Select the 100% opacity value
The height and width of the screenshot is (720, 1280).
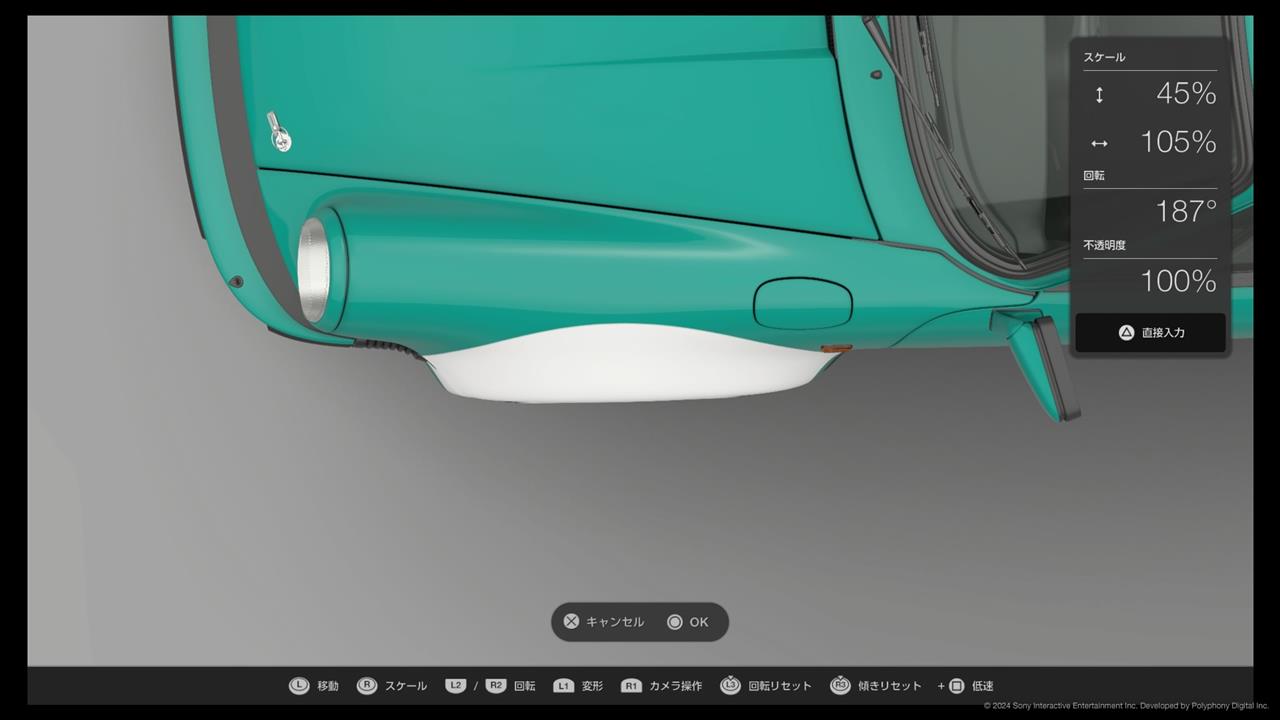(x=1179, y=281)
